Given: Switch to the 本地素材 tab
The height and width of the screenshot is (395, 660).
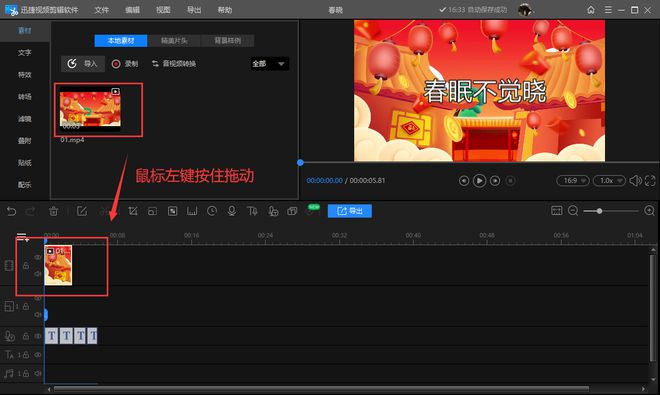Looking at the screenshot, I should coord(121,41).
